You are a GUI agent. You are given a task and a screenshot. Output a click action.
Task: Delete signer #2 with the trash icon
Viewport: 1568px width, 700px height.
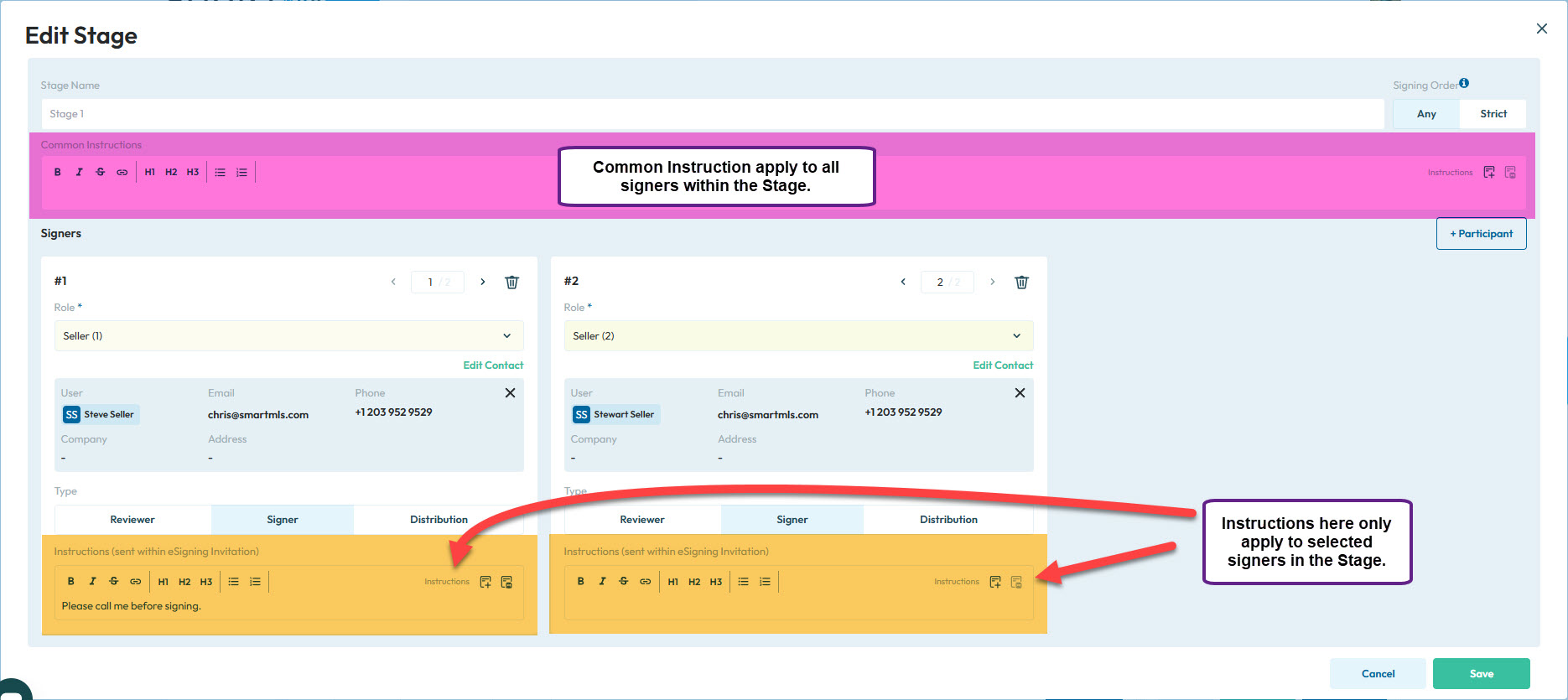[x=1021, y=283]
